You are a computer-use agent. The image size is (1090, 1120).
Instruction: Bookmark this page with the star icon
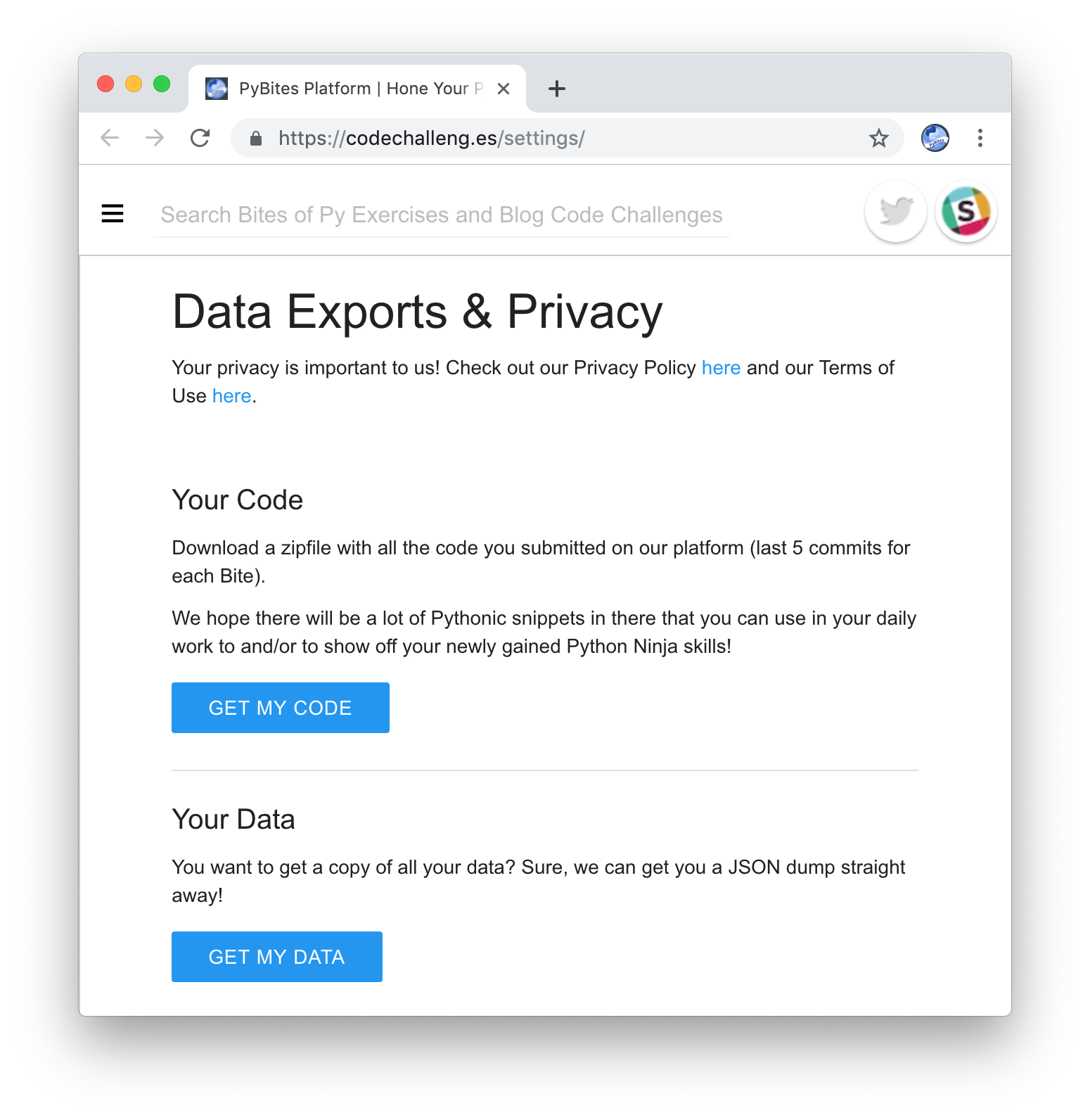(878, 138)
